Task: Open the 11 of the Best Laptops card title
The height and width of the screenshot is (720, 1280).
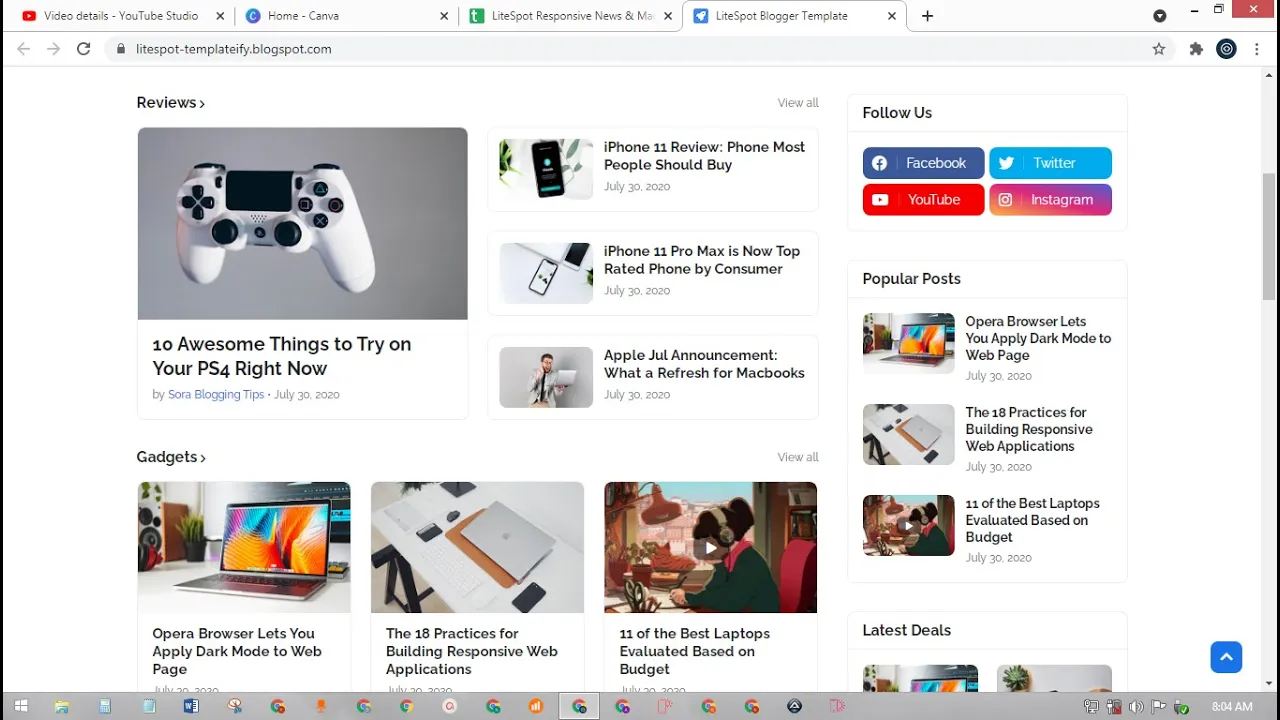Action: [x=695, y=651]
